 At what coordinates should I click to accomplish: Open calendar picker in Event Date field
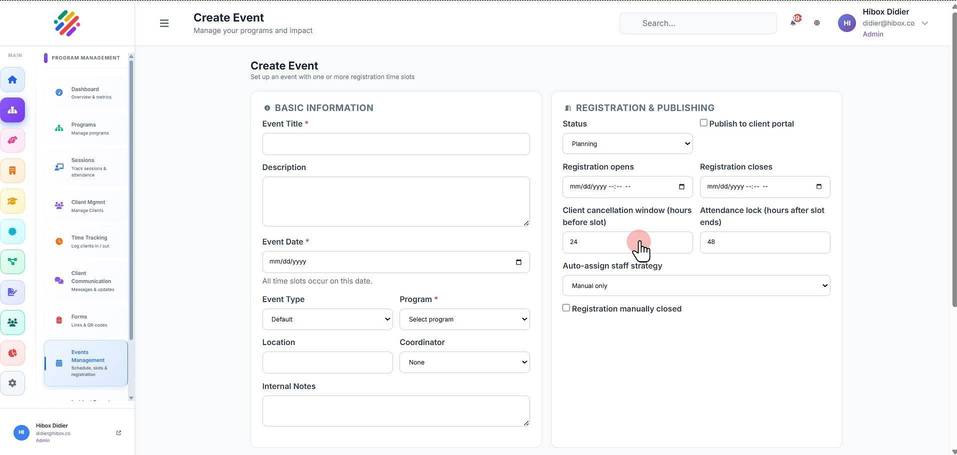click(518, 261)
